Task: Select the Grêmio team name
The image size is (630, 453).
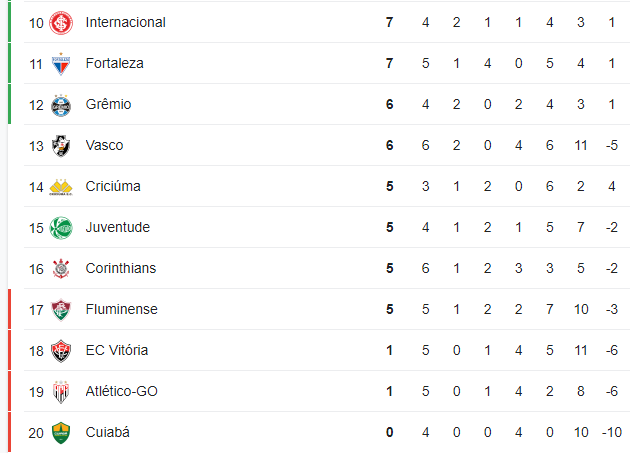Action: pos(108,105)
